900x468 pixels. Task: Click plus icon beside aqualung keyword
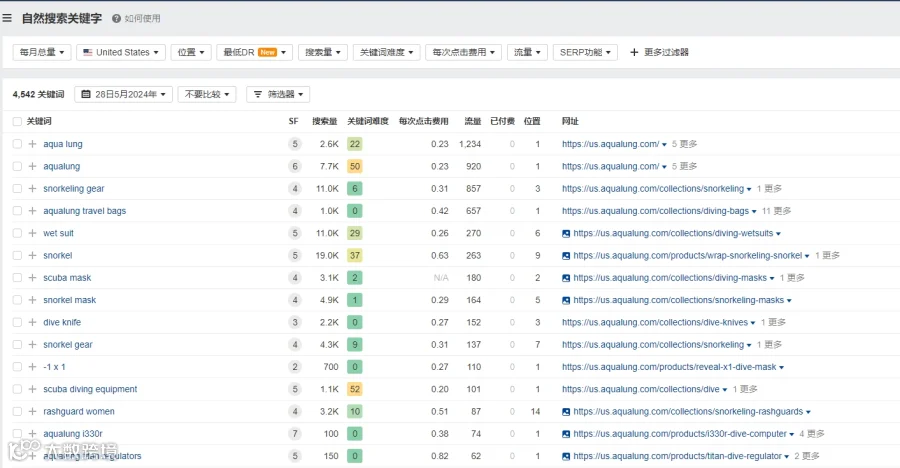[33, 167]
